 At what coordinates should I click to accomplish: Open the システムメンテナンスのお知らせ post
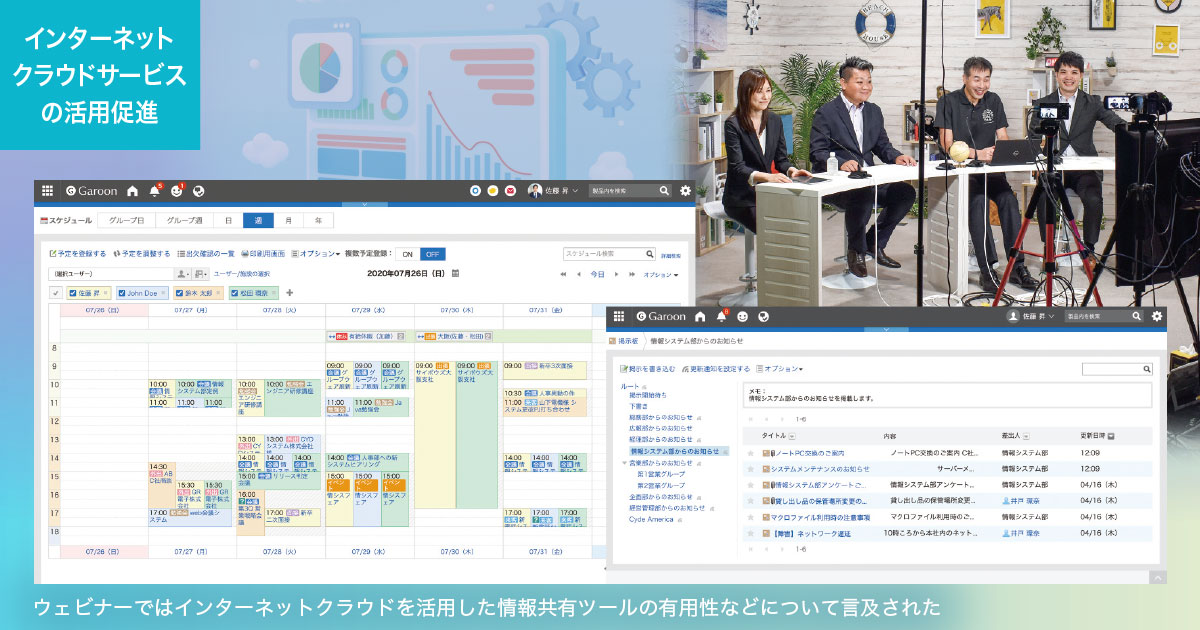(x=819, y=468)
